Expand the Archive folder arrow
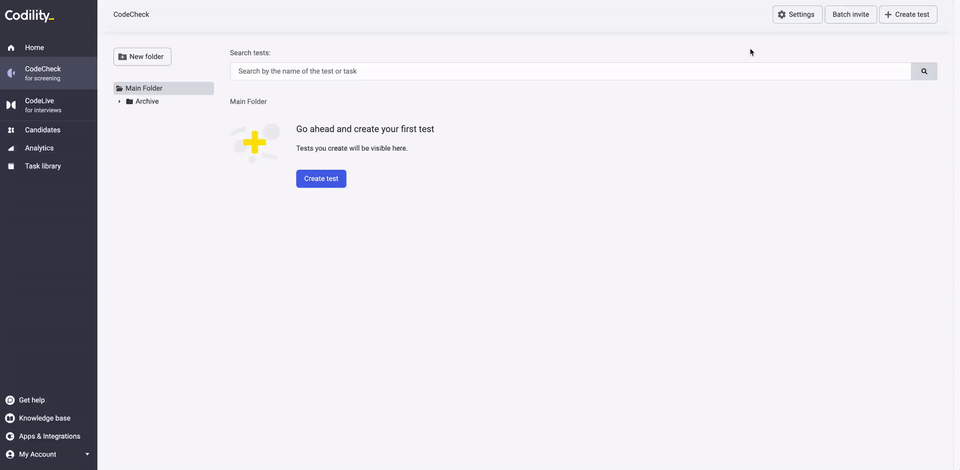Viewport: 960px width, 470px height. 119,102
